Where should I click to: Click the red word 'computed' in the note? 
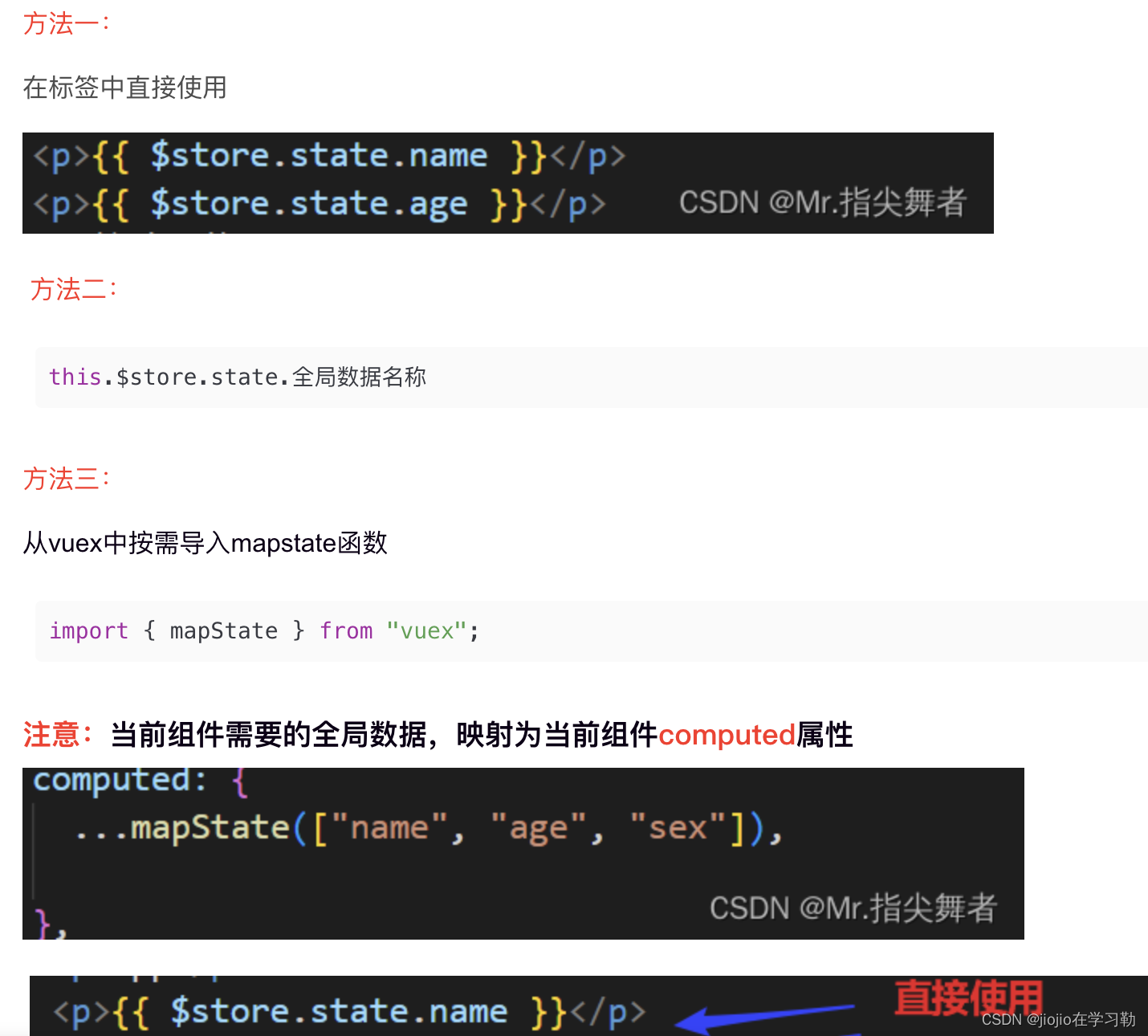coord(727,734)
